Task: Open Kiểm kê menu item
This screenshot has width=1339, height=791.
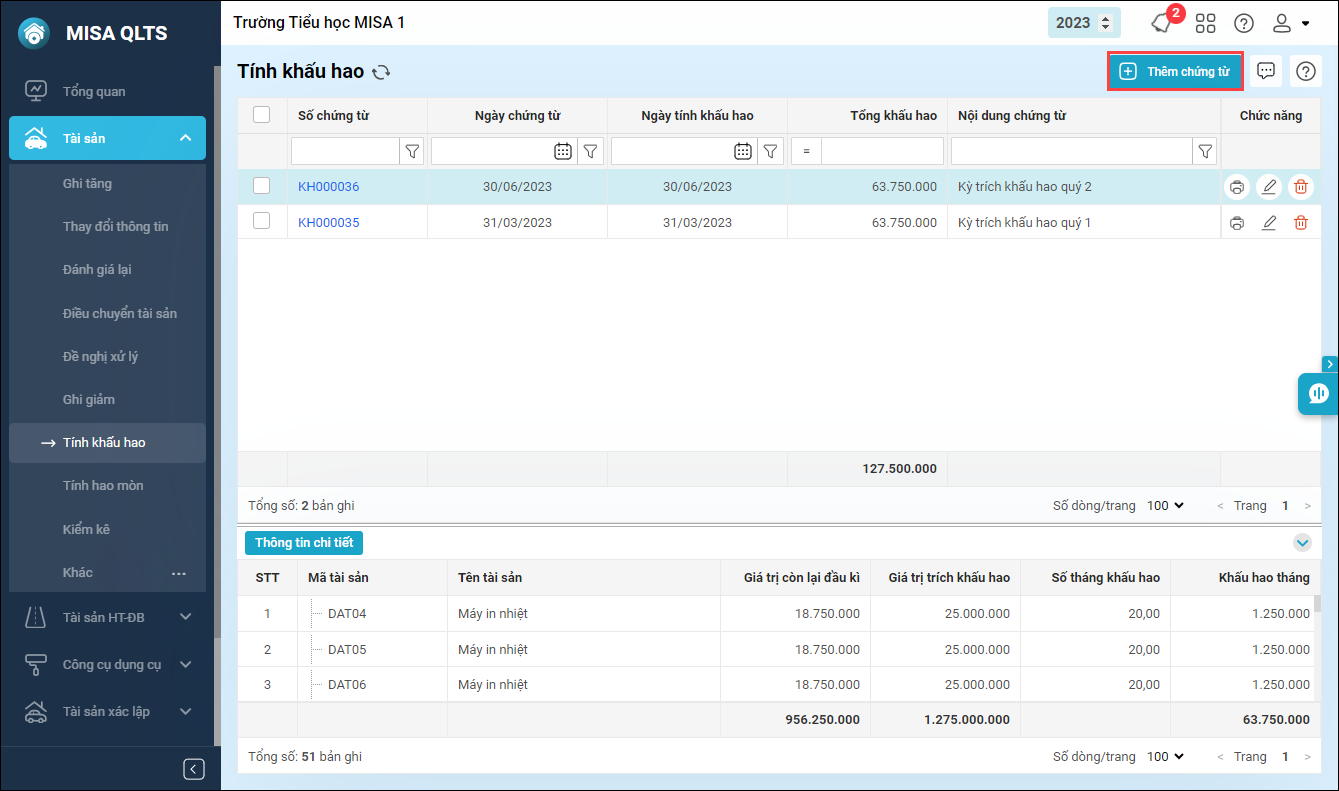Action: (86, 529)
